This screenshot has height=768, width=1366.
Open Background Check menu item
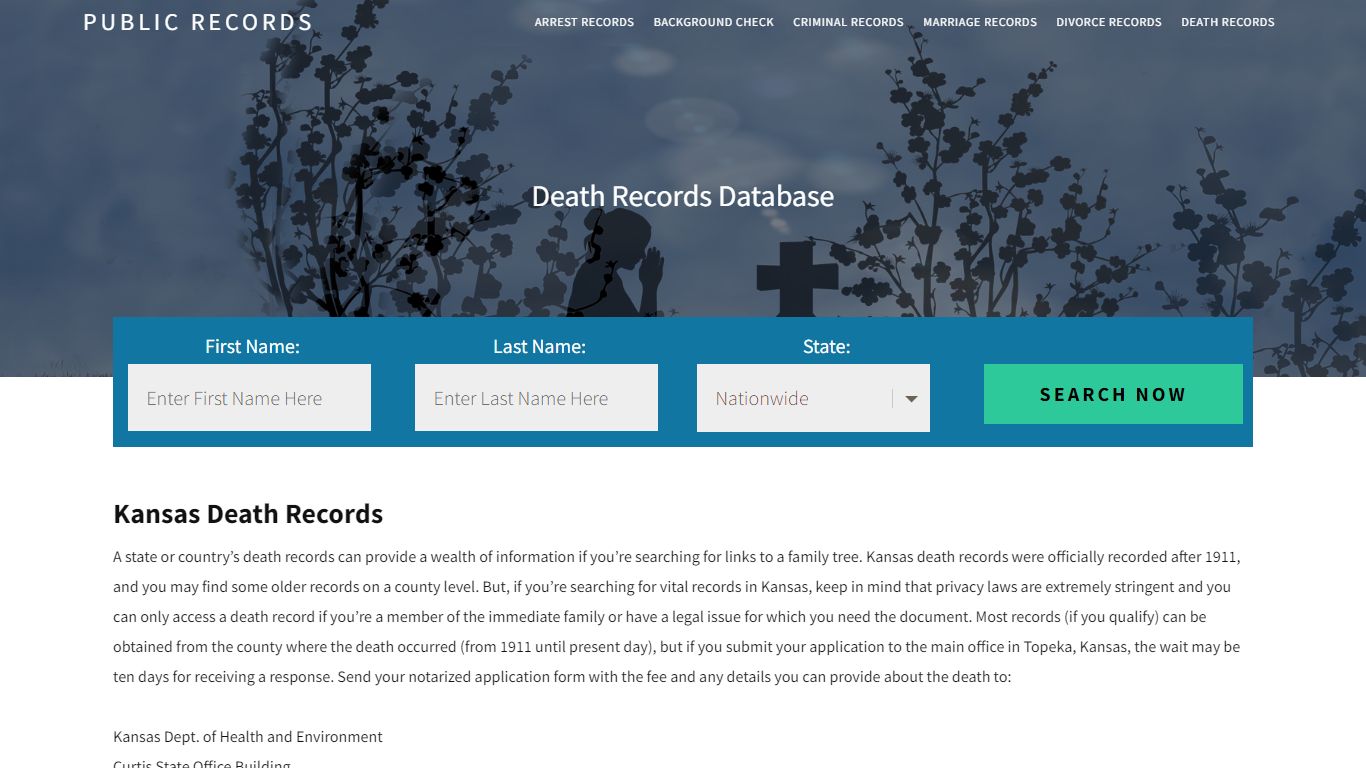713,22
